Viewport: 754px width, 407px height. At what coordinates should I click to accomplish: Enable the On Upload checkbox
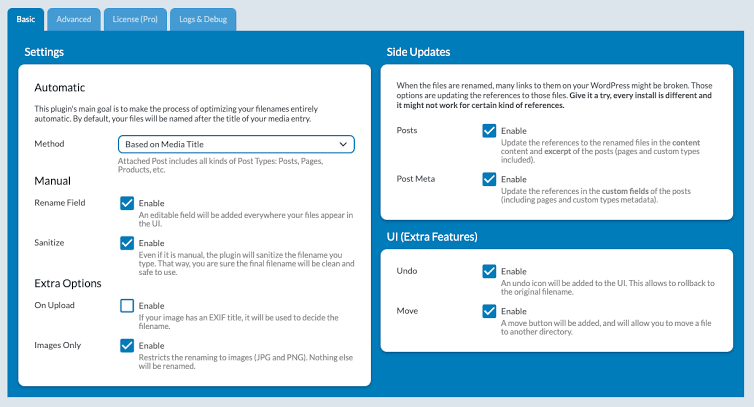[x=127, y=305]
